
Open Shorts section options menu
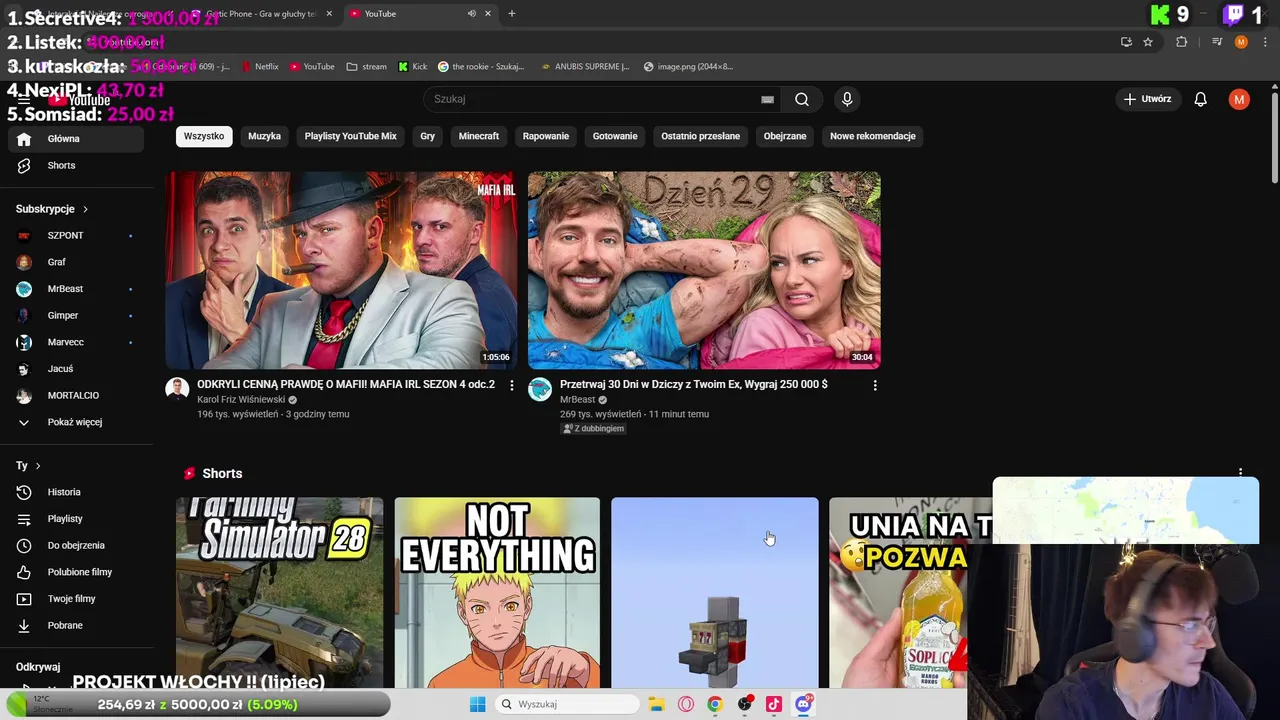pos(1240,473)
